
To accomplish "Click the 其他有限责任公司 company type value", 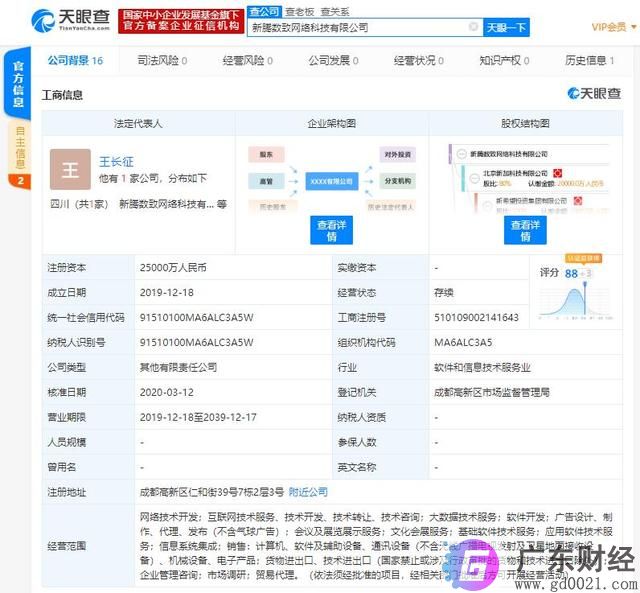I will tap(178, 367).
